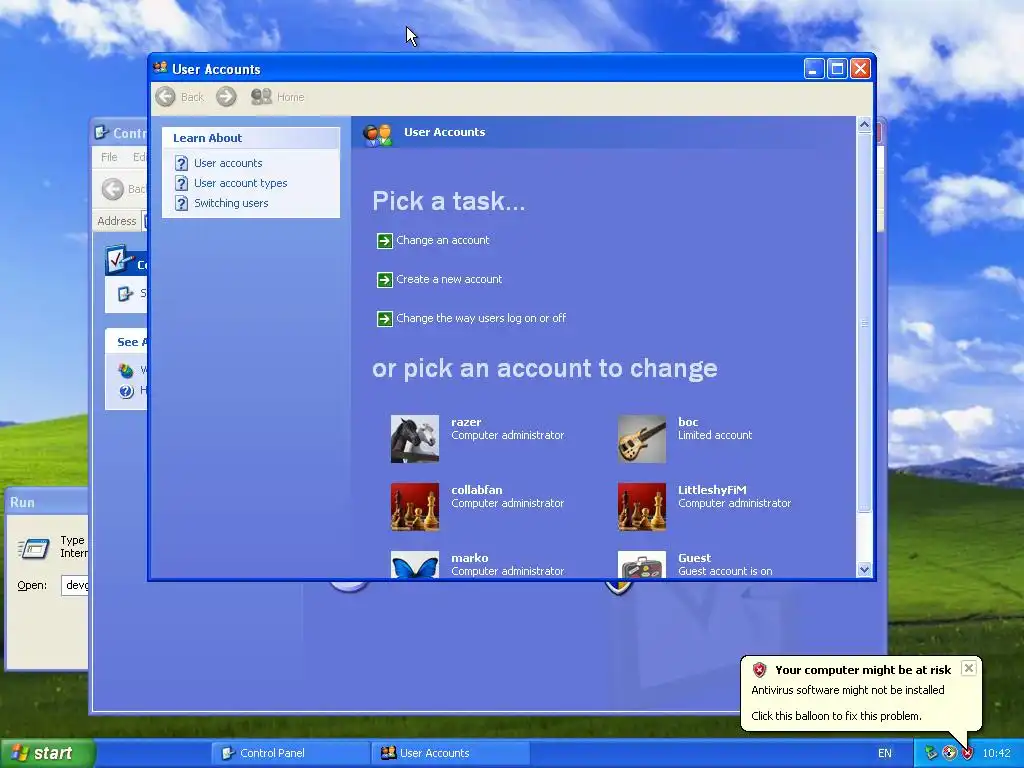The height and width of the screenshot is (768, 1024).
Task: Click the Open input field in Run dialog
Action: (x=75, y=585)
